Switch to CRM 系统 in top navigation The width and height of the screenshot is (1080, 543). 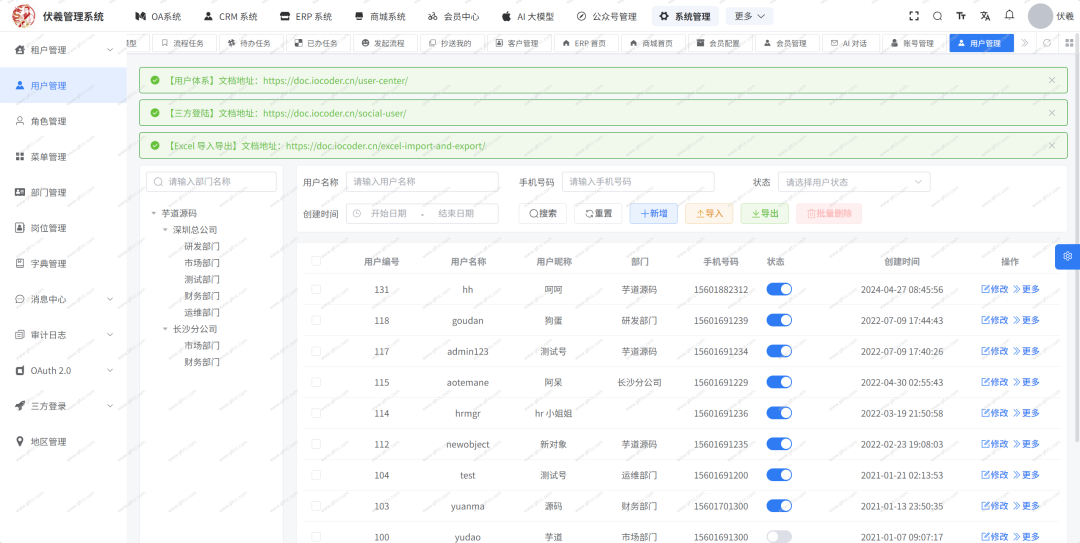tap(231, 16)
